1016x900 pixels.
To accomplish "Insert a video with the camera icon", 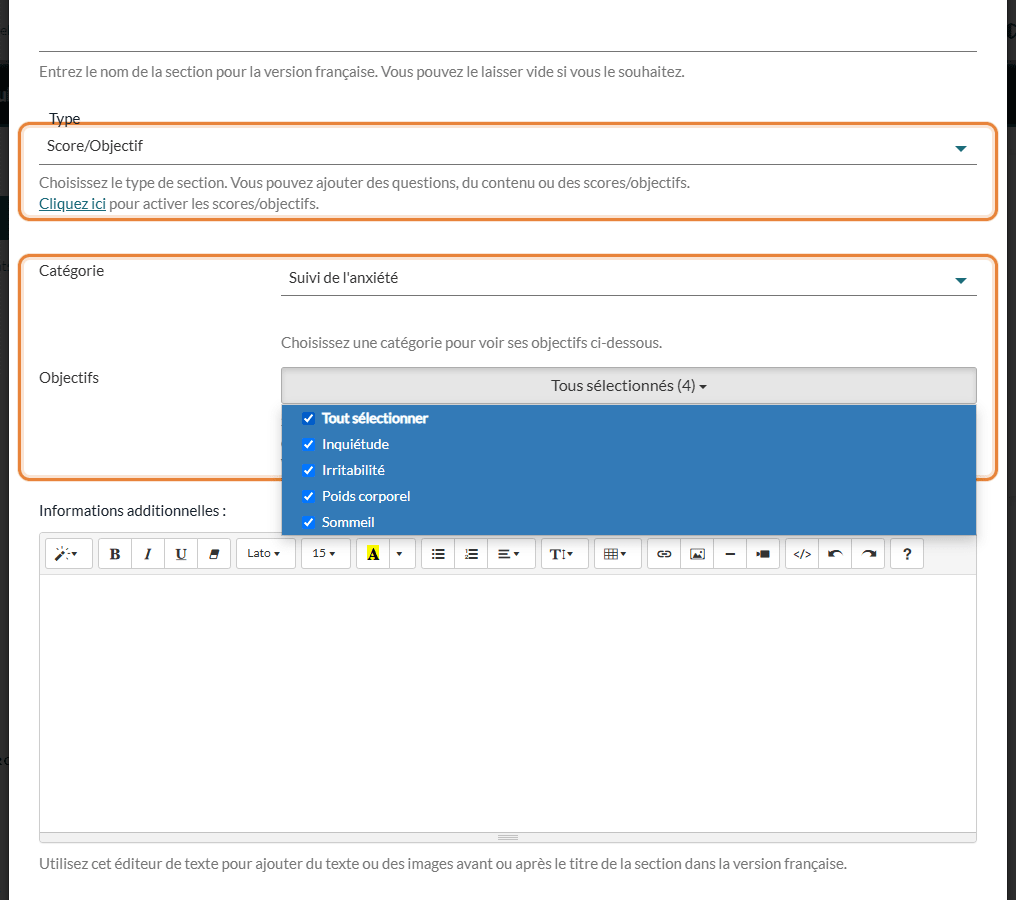I will click(x=763, y=554).
